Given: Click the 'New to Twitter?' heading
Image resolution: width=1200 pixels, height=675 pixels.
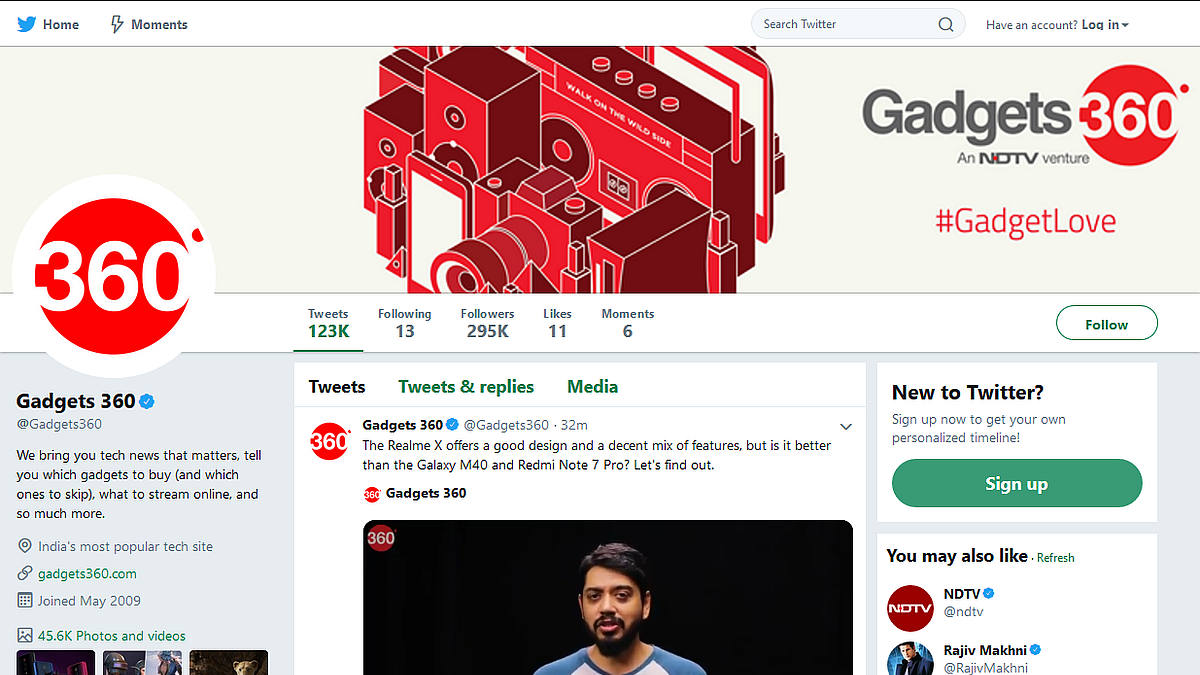Looking at the screenshot, I should click(x=968, y=392).
